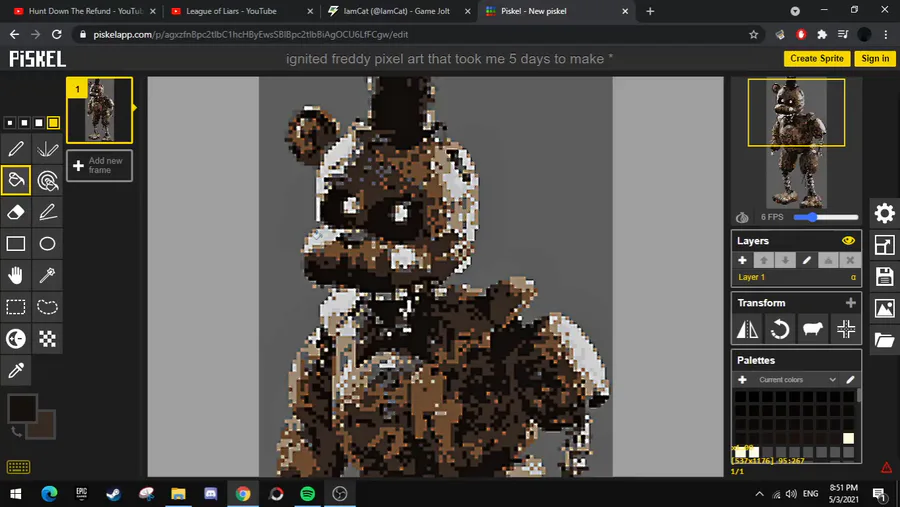The image size is (900, 507).
Task: Switch to Hunt Down The Refund tab
Action: click(85, 11)
